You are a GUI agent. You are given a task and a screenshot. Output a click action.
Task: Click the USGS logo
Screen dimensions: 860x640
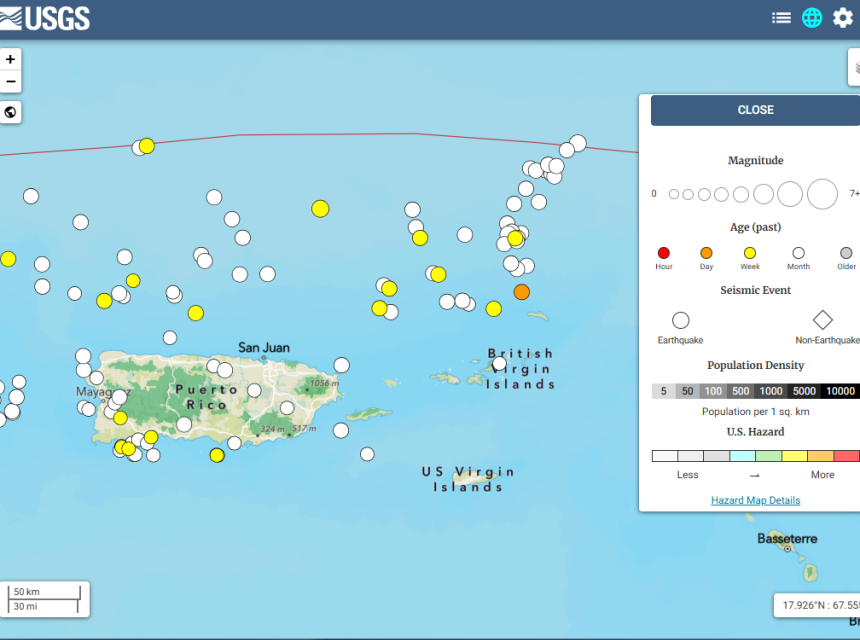46,18
